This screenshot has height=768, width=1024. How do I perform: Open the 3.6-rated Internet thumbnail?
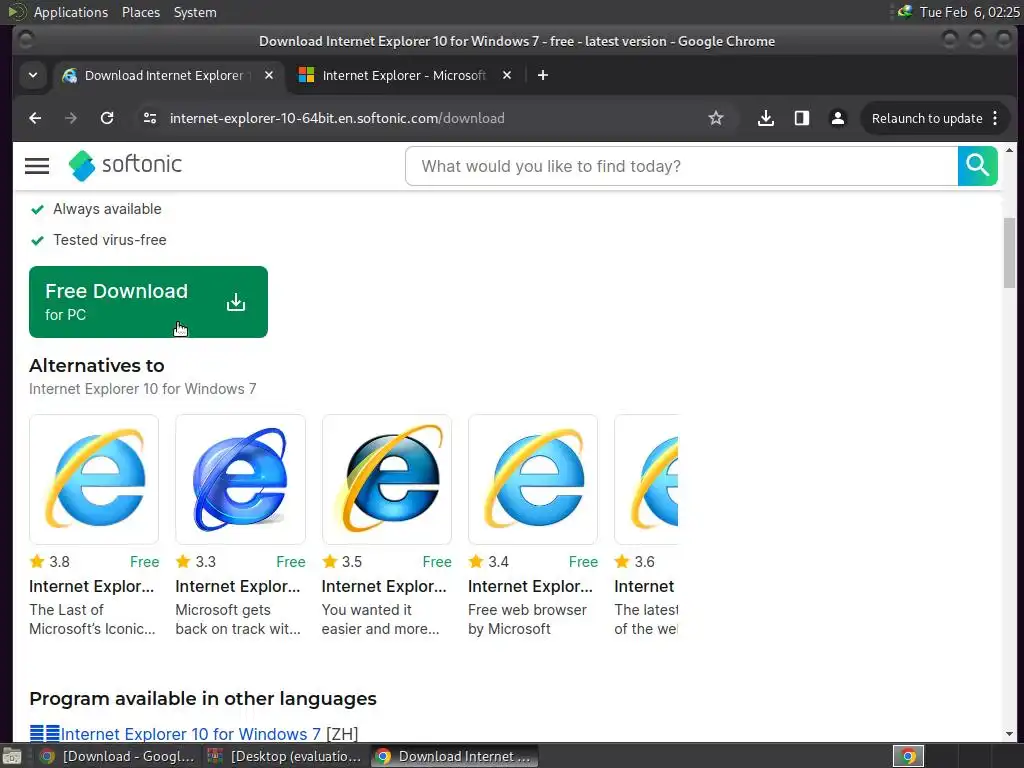click(x=647, y=479)
